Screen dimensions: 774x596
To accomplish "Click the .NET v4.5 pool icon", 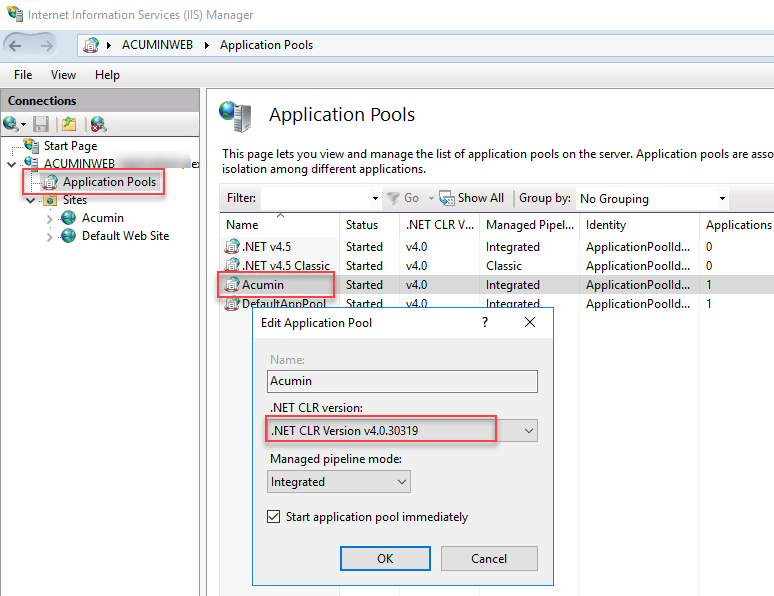I will click(232, 246).
